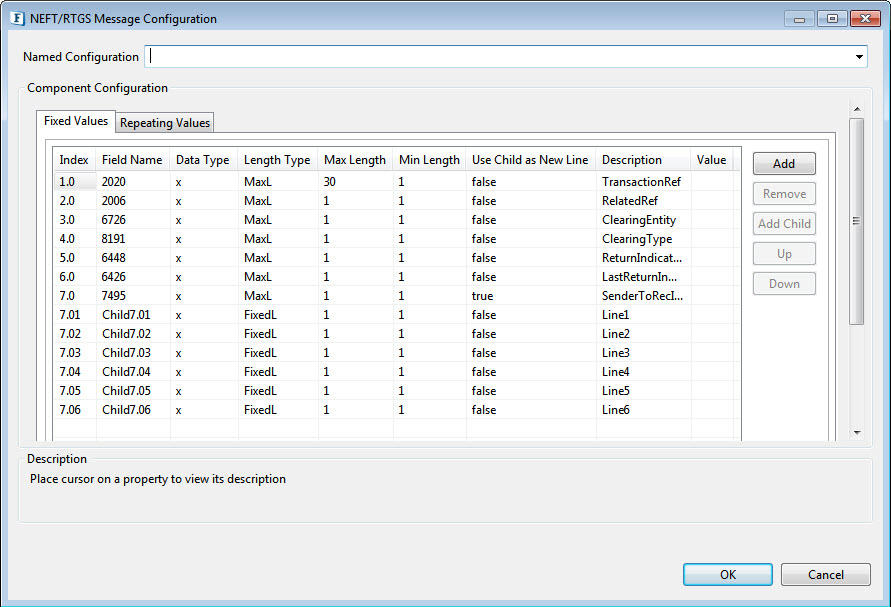Click the Data Type column header

(x=202, y=160)
